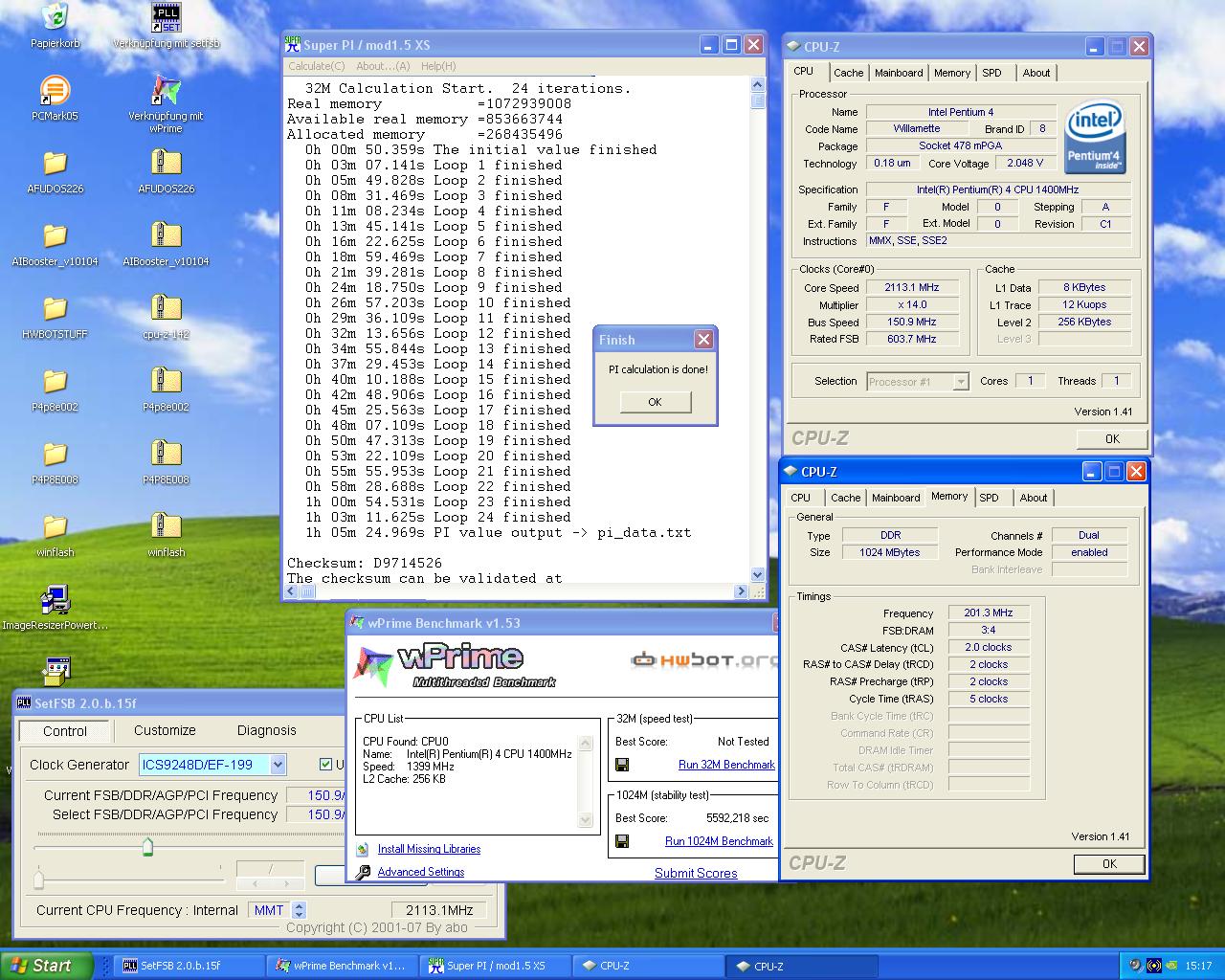Click the Checksum: D9714526 line in Super PI
This screenshot has height=980, width=1225.
364,563
